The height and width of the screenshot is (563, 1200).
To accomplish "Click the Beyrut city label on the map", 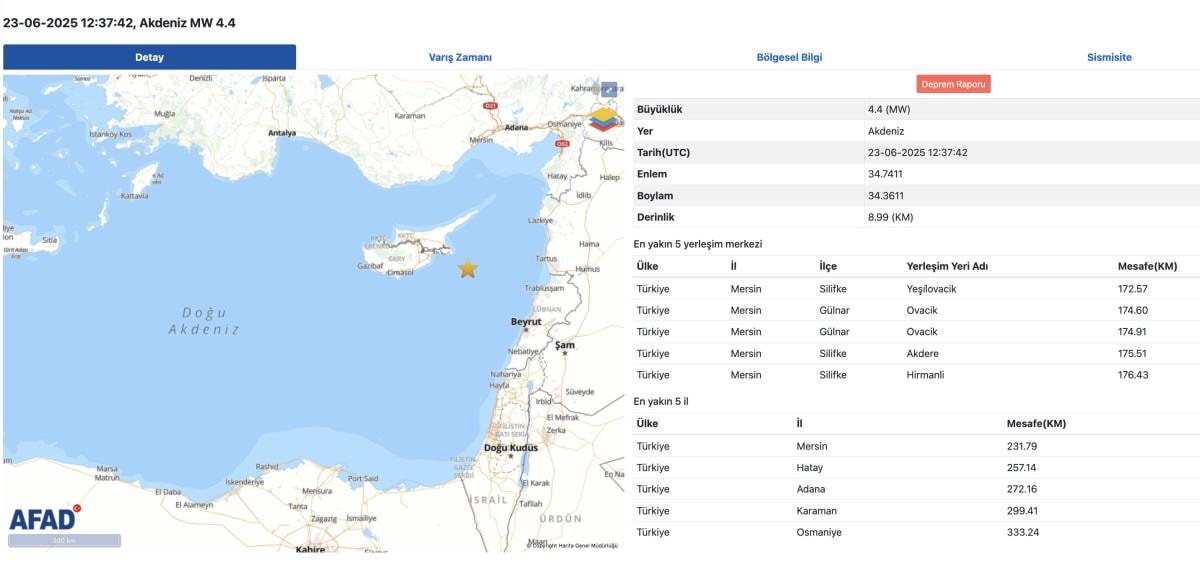I will point(525,322).
